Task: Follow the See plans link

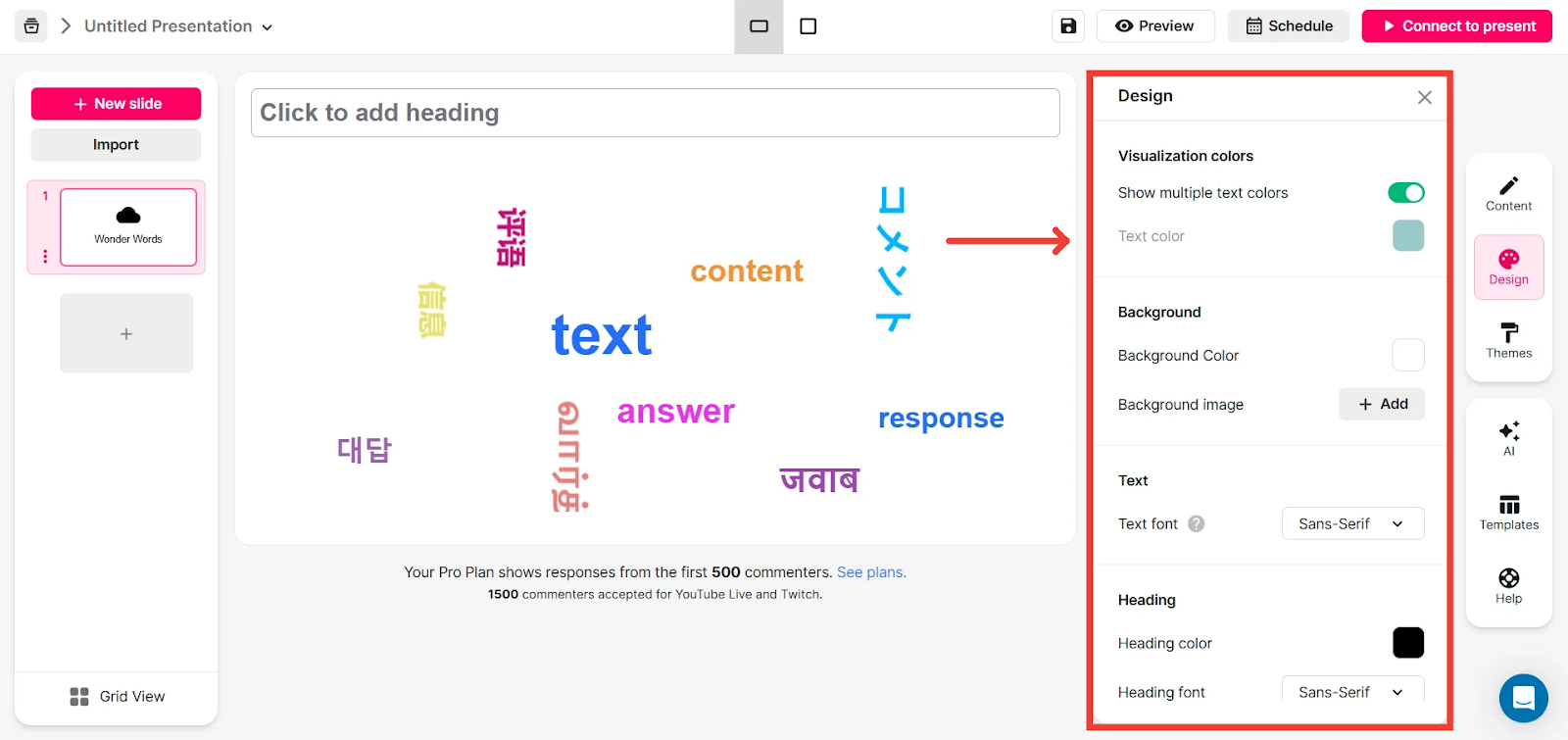Action: coord(871,572)
